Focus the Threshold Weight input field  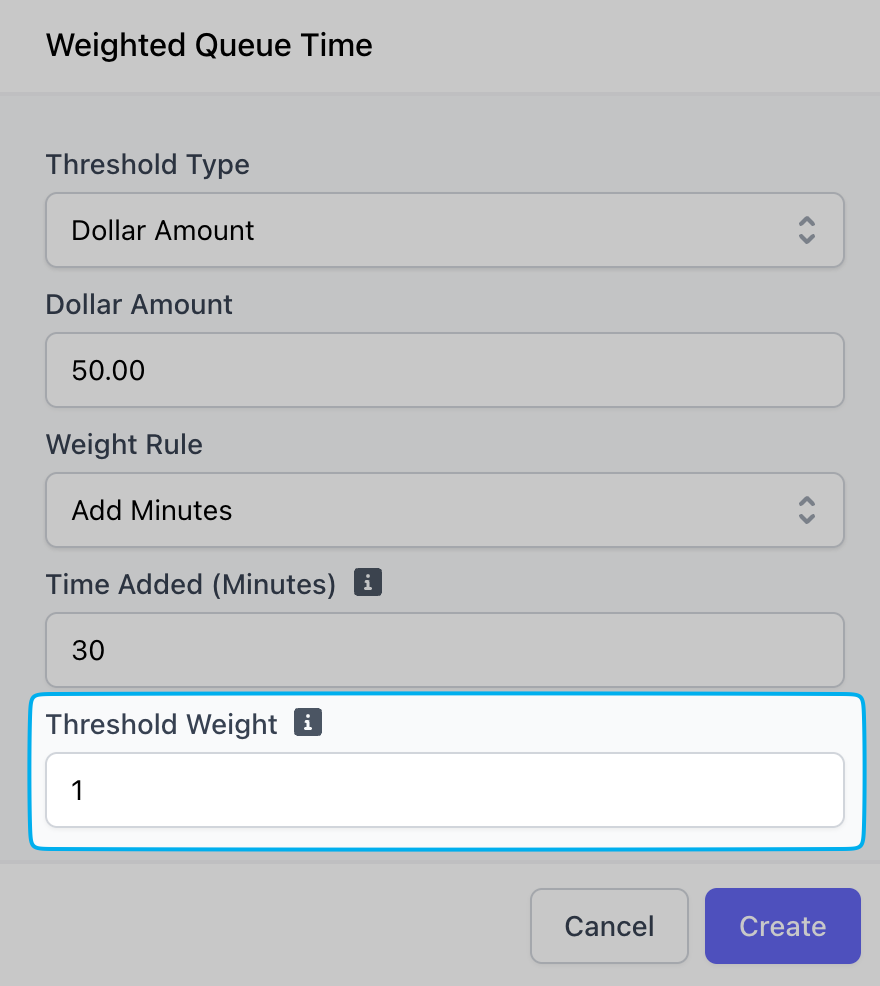pos(445,790)
